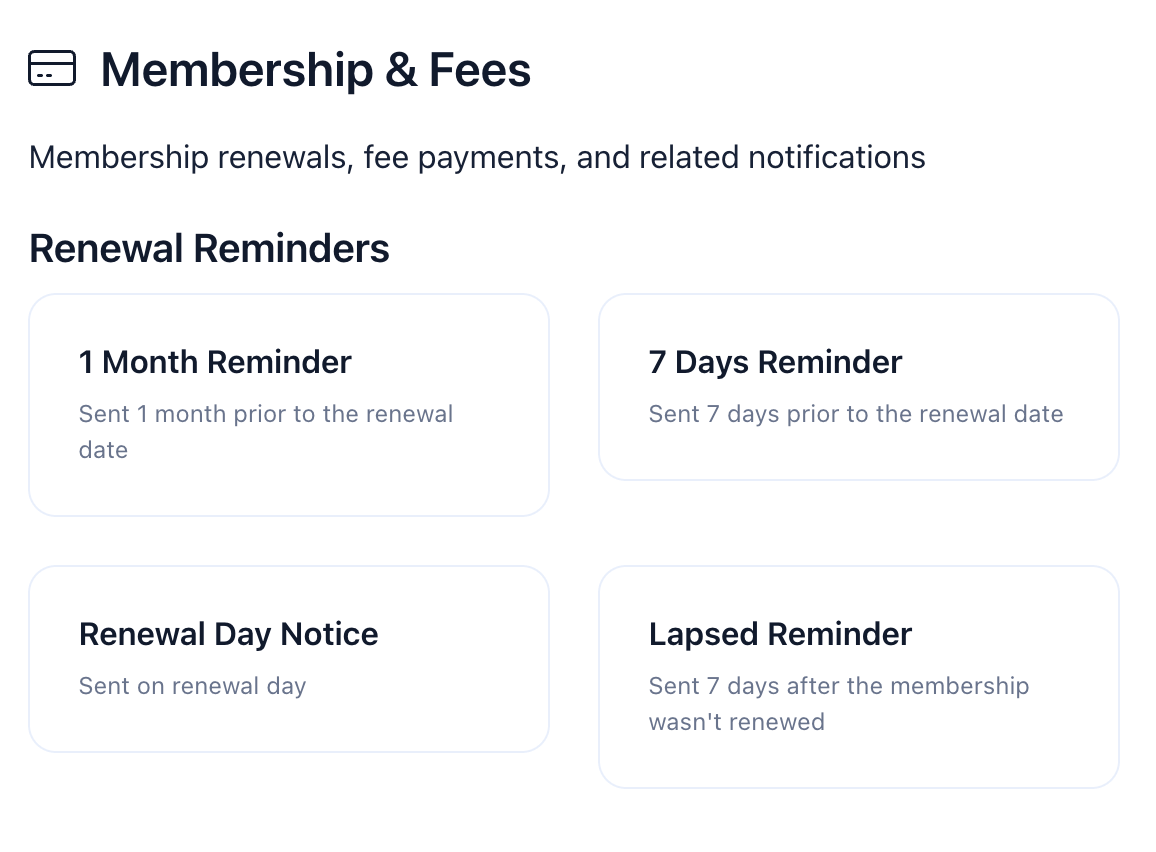Click the '7 Days Reminder' title text

775,362
